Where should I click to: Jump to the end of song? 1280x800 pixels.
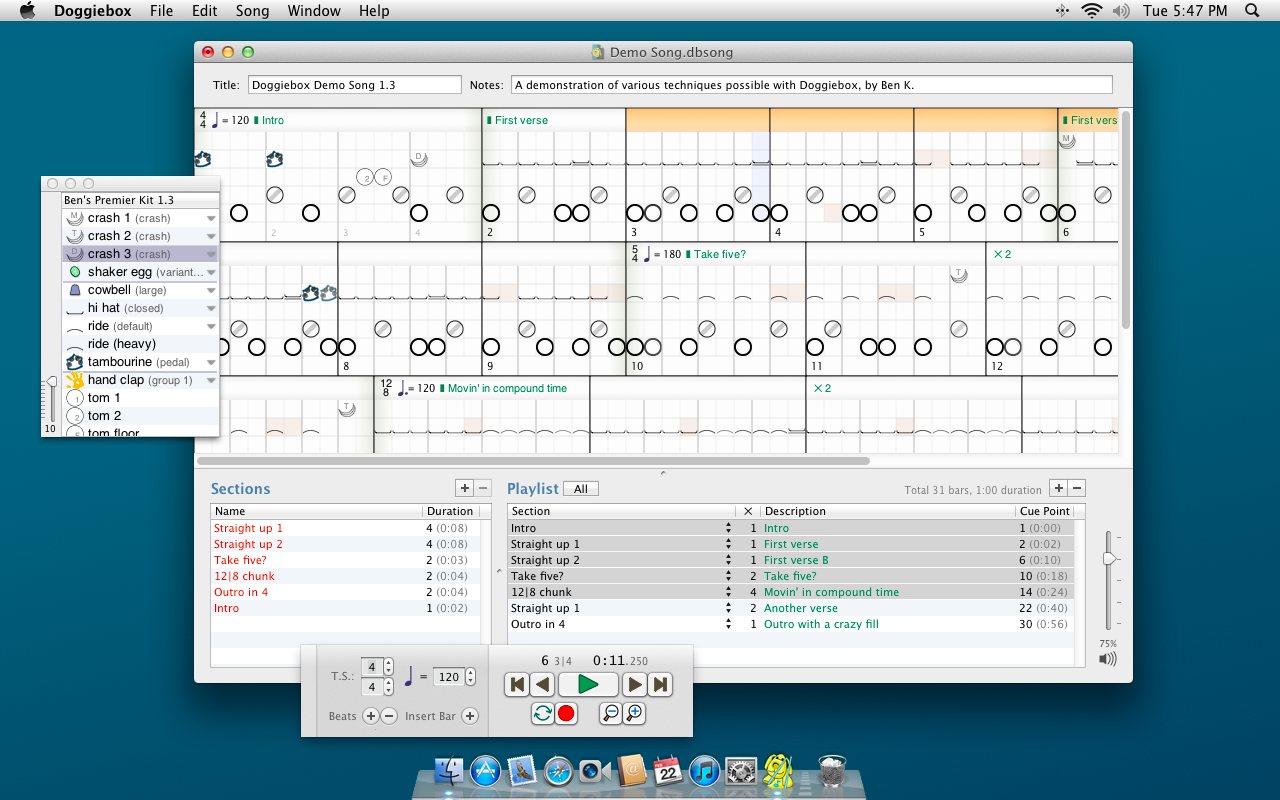(x=660, y=685)
